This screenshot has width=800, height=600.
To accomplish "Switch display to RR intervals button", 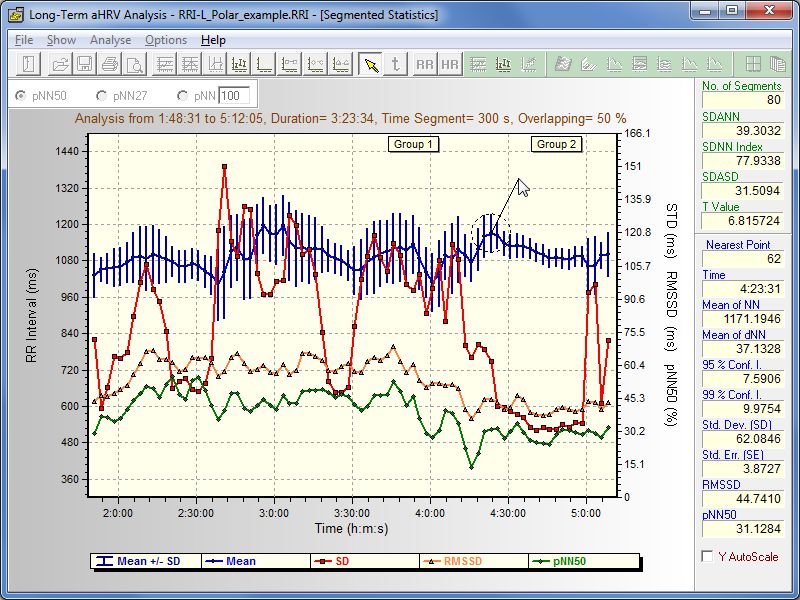I will 425,65.
